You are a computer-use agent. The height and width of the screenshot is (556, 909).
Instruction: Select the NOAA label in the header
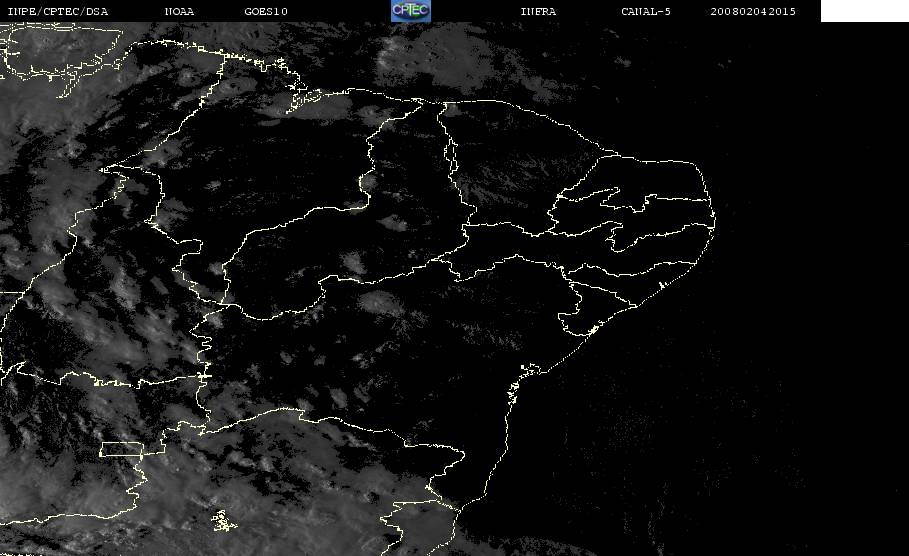[x=179, y=11]
